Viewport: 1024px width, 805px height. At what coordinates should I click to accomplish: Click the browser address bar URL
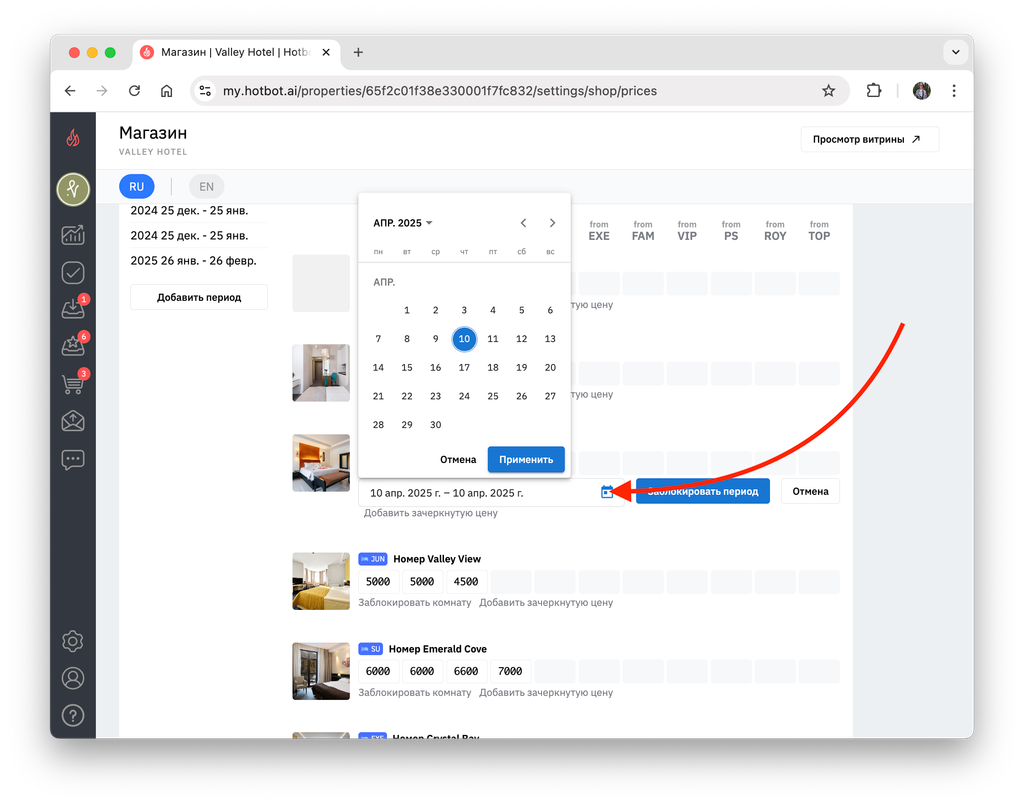point(440,91)
